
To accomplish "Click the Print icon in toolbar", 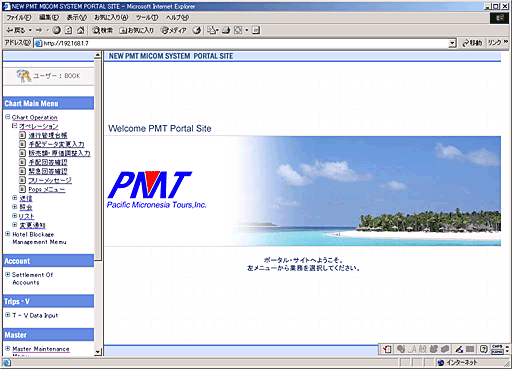I will pos(226,30).
